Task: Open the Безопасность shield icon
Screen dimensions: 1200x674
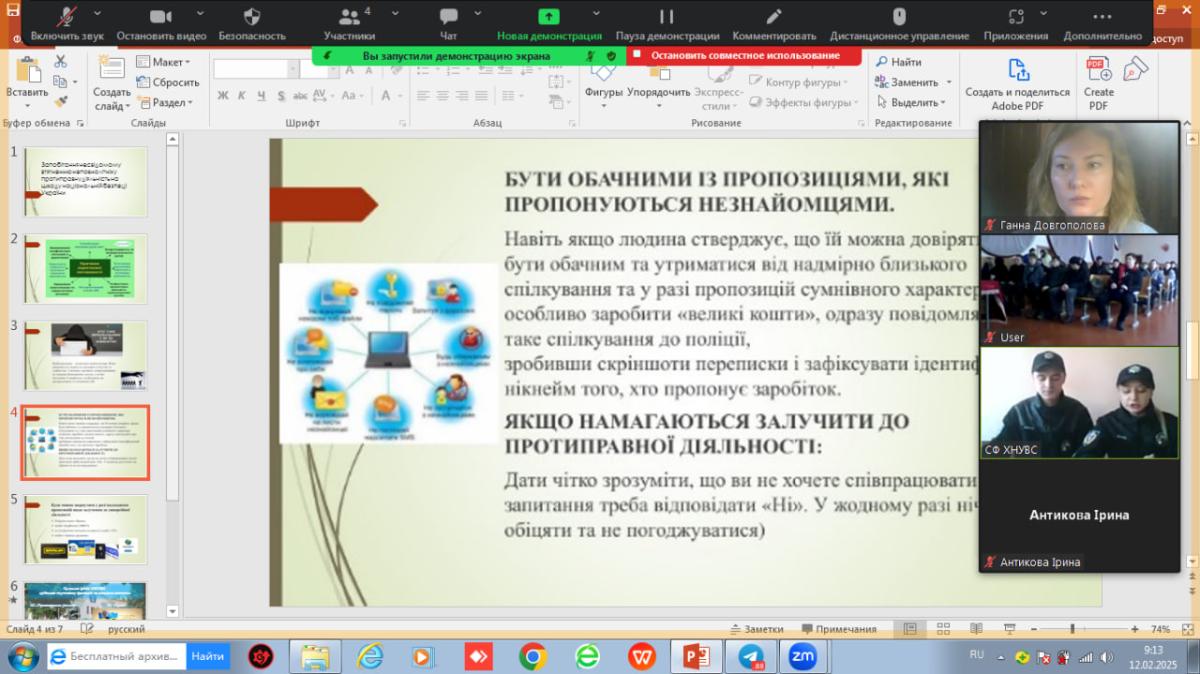Action: tap(252, 18)
